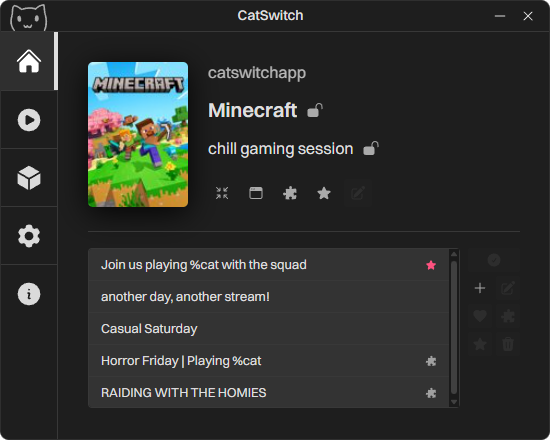Viewport: 550px width, 440px height.
Task: Click puzzle icon on RAIDING WITH THE HOMIES row
Action: click(431, 393)
